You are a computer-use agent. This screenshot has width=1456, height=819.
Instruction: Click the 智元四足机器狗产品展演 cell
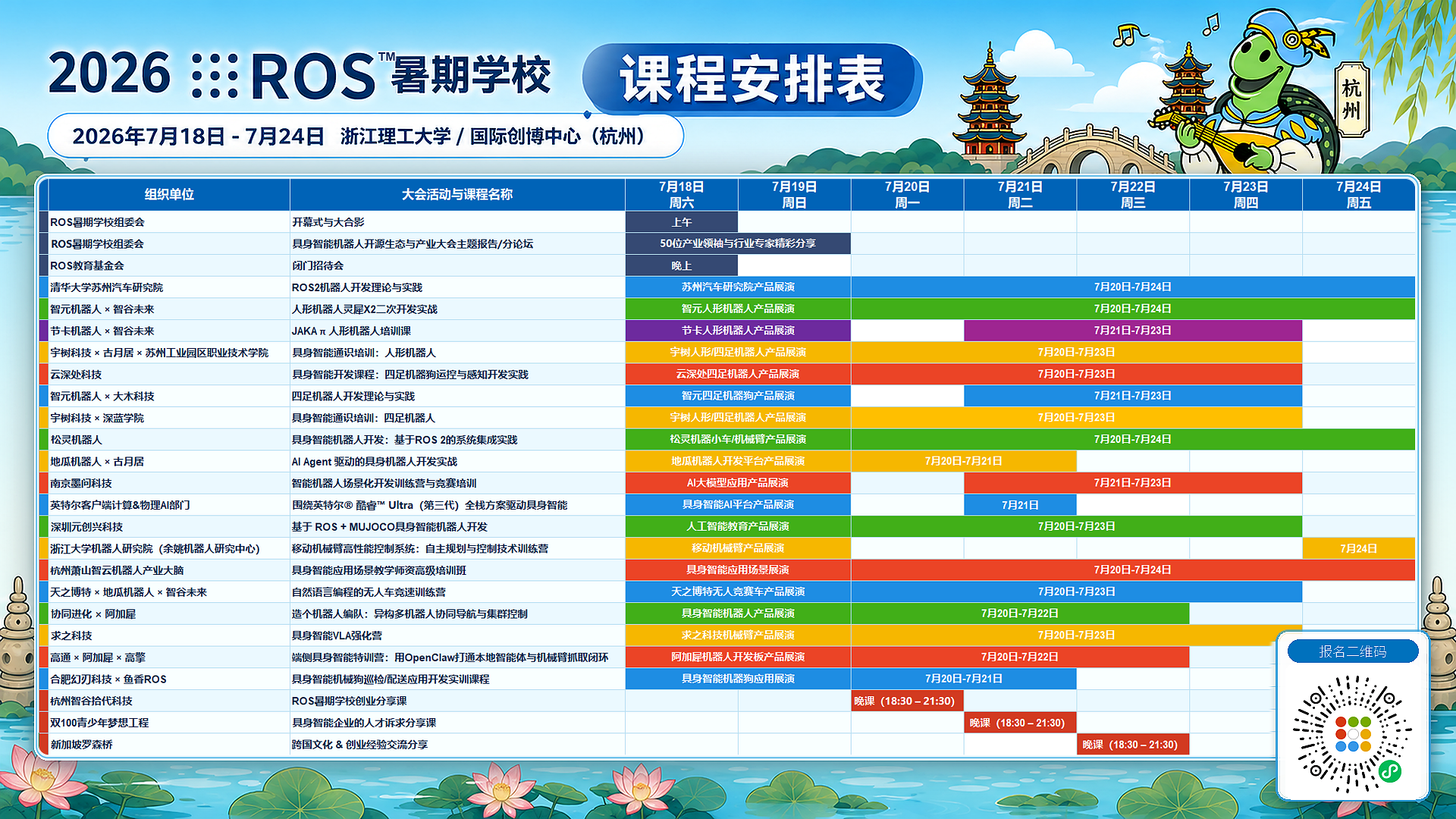[x=738, y=396]
